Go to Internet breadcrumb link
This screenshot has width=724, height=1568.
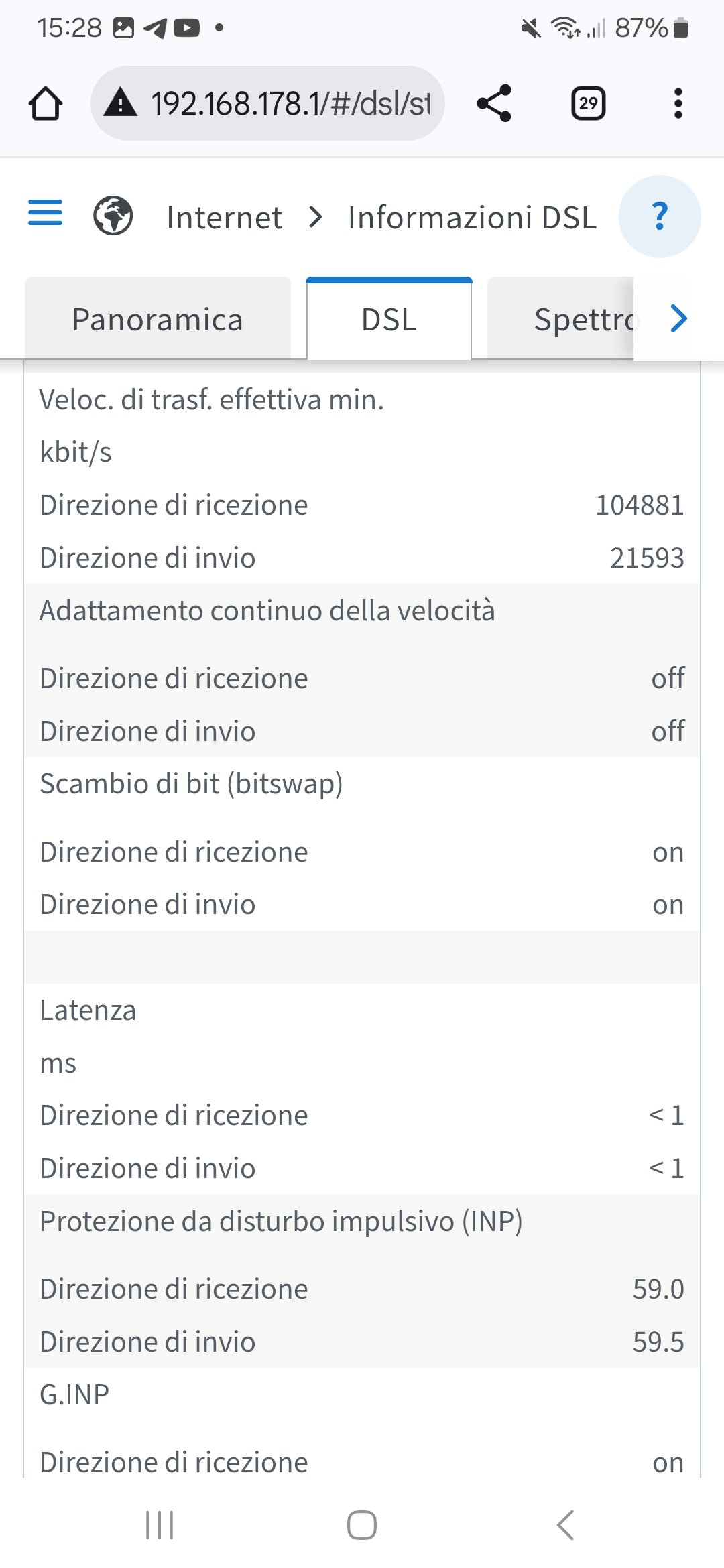224,218
